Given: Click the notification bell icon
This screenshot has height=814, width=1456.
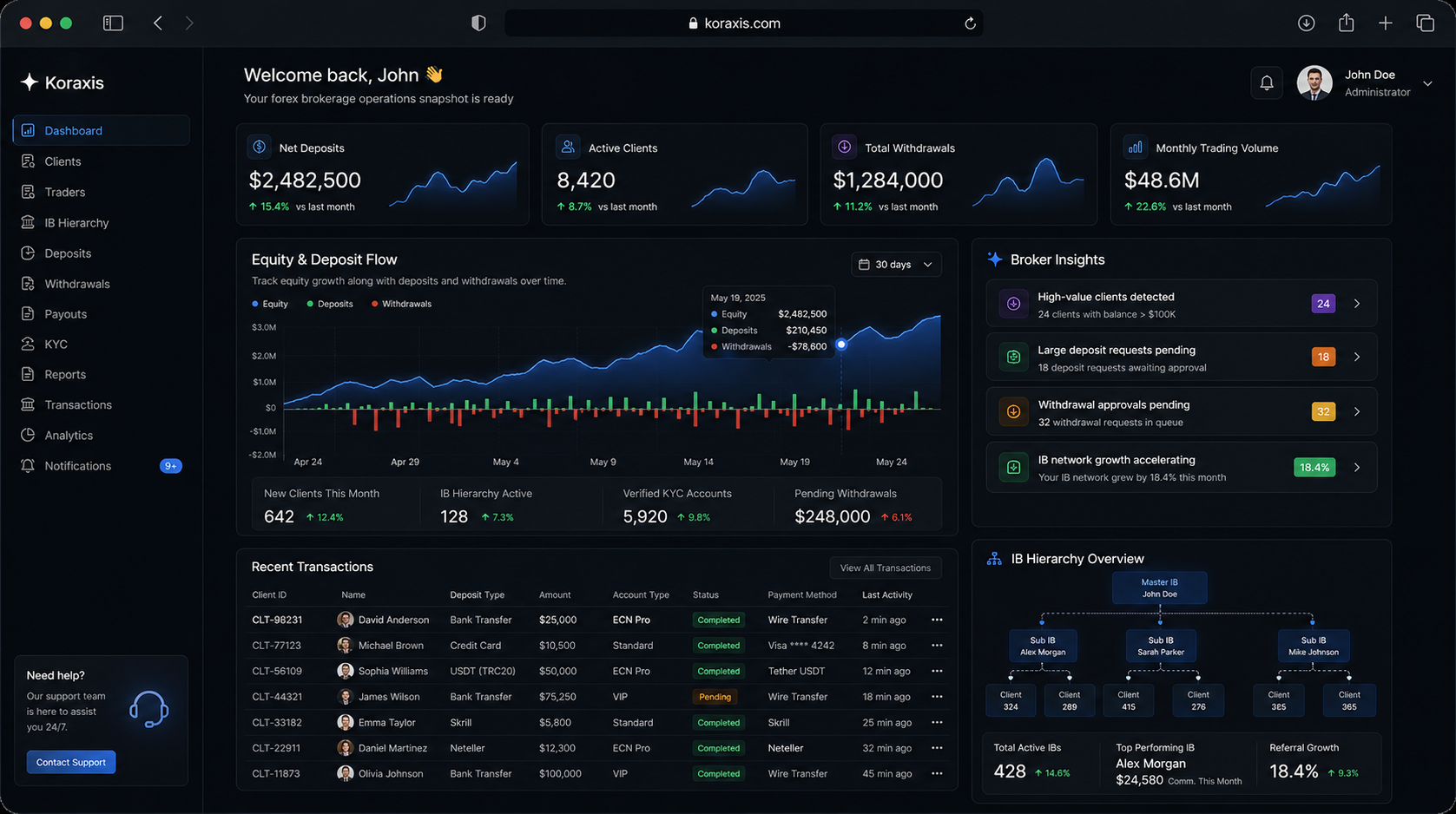Looking at the screenshot, I should (1266, 83).
